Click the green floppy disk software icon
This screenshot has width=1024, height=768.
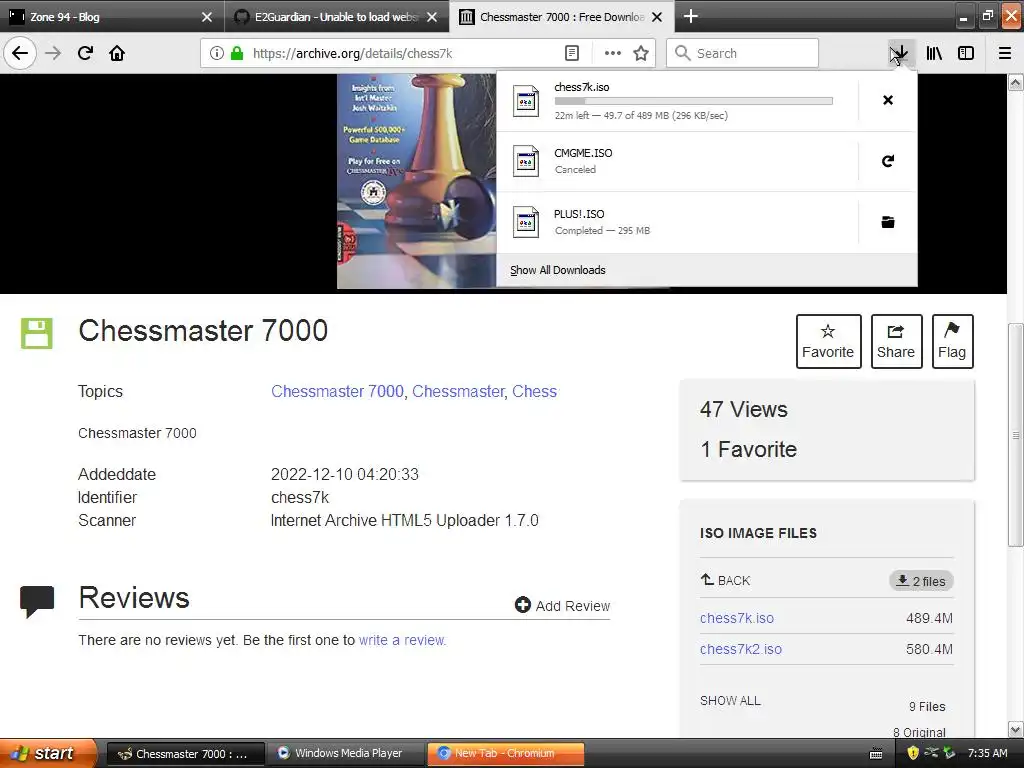37,333
